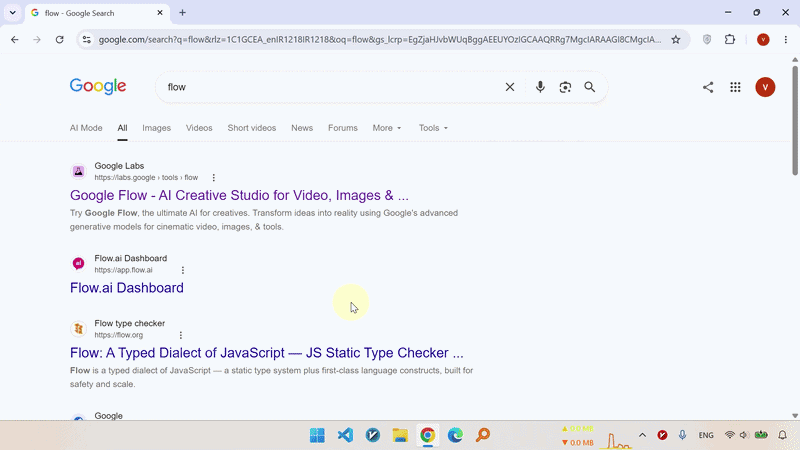Open Microsoft Edge from taskbar
Image resolution: width=800 pixels, height=450 pixels.
click(455, 435)
